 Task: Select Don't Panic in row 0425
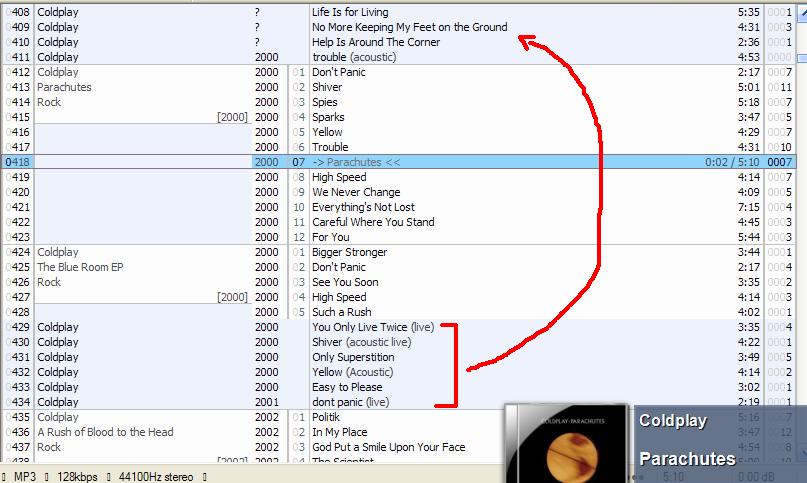[x=339, y=267]
